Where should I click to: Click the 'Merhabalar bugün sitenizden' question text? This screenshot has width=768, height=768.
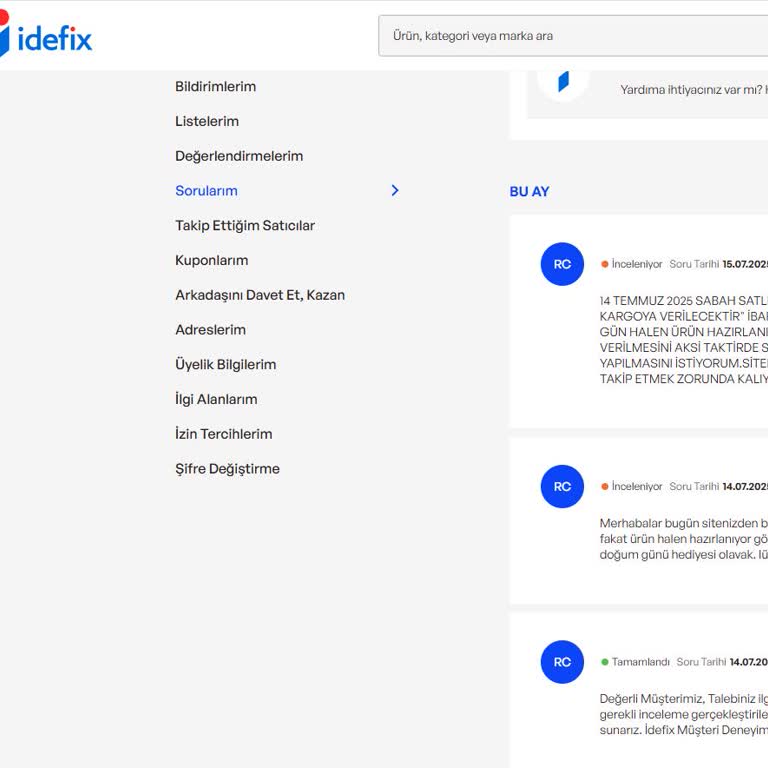[684, 539]
